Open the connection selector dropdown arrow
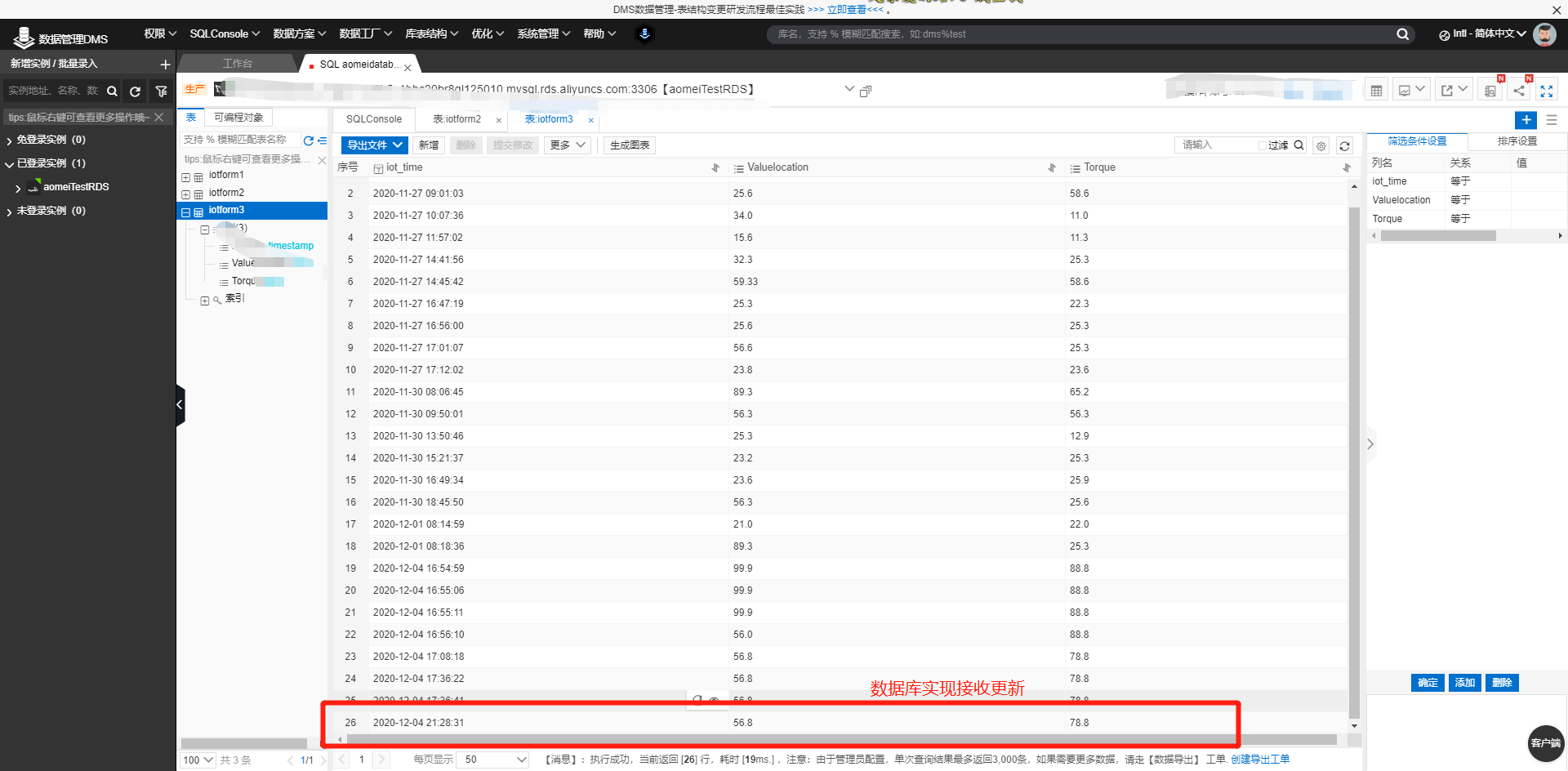 [x=849, y=89]
